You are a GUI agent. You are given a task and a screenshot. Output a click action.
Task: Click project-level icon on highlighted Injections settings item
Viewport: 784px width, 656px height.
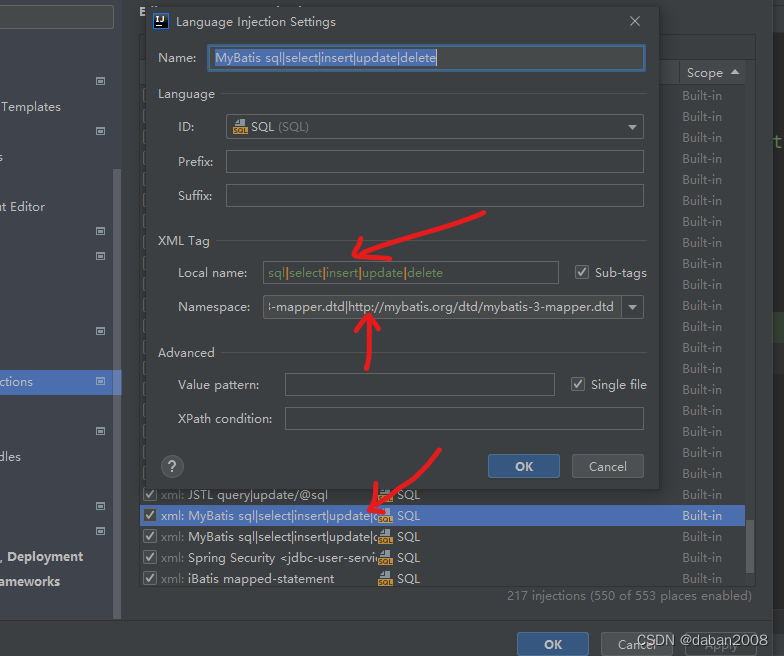coord(100,381)
